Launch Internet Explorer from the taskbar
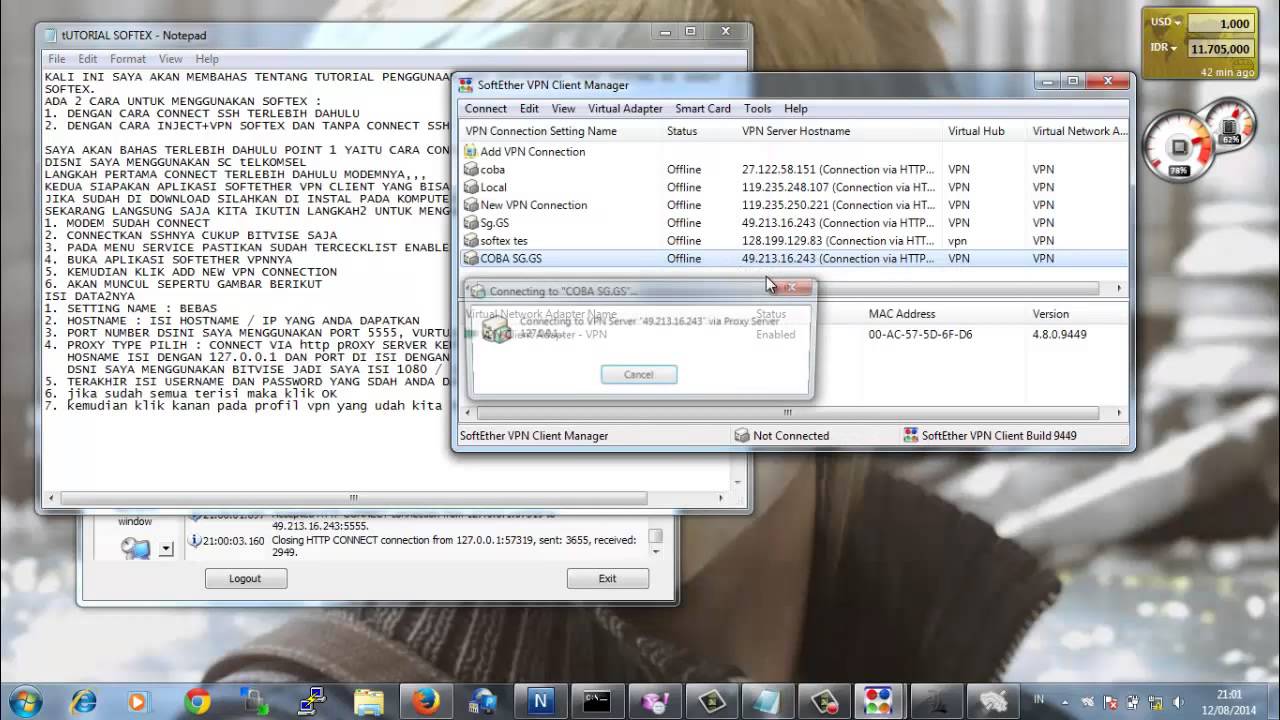This screenshot has width=1280, height=720. [82, 701]
